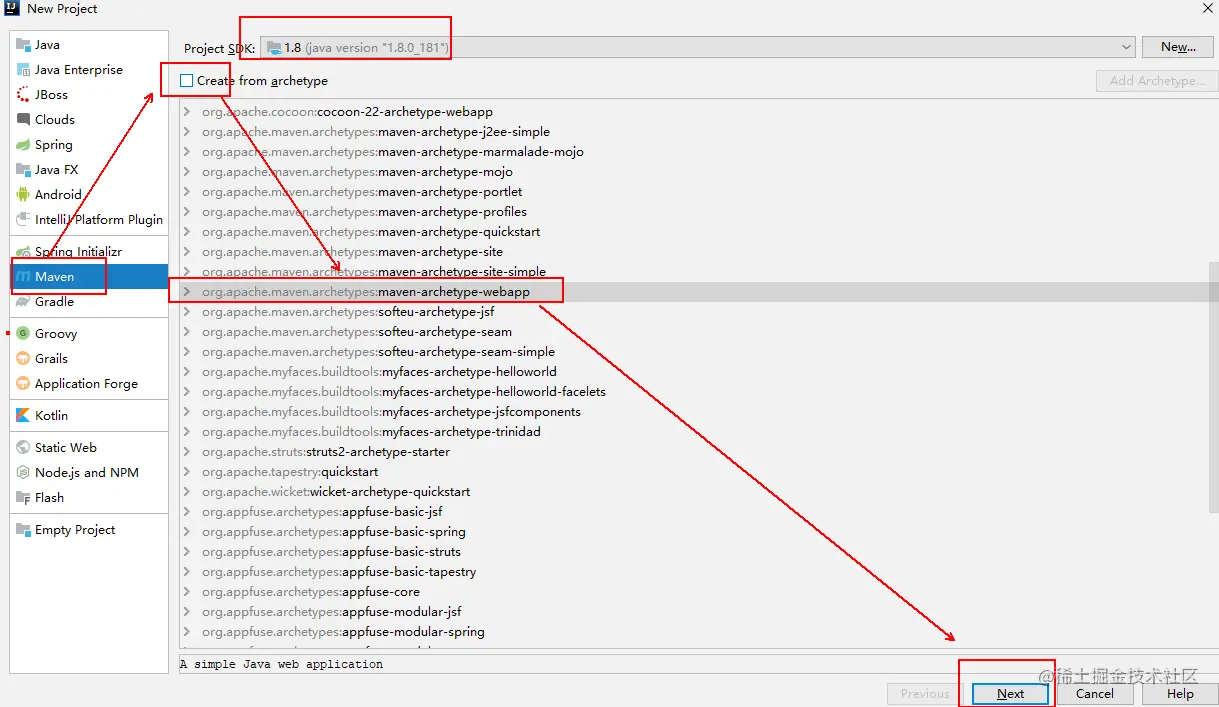This screenshot has height=707, width=1219.
Task: Click the Gradle elephant icon
Action: (23, 302)
